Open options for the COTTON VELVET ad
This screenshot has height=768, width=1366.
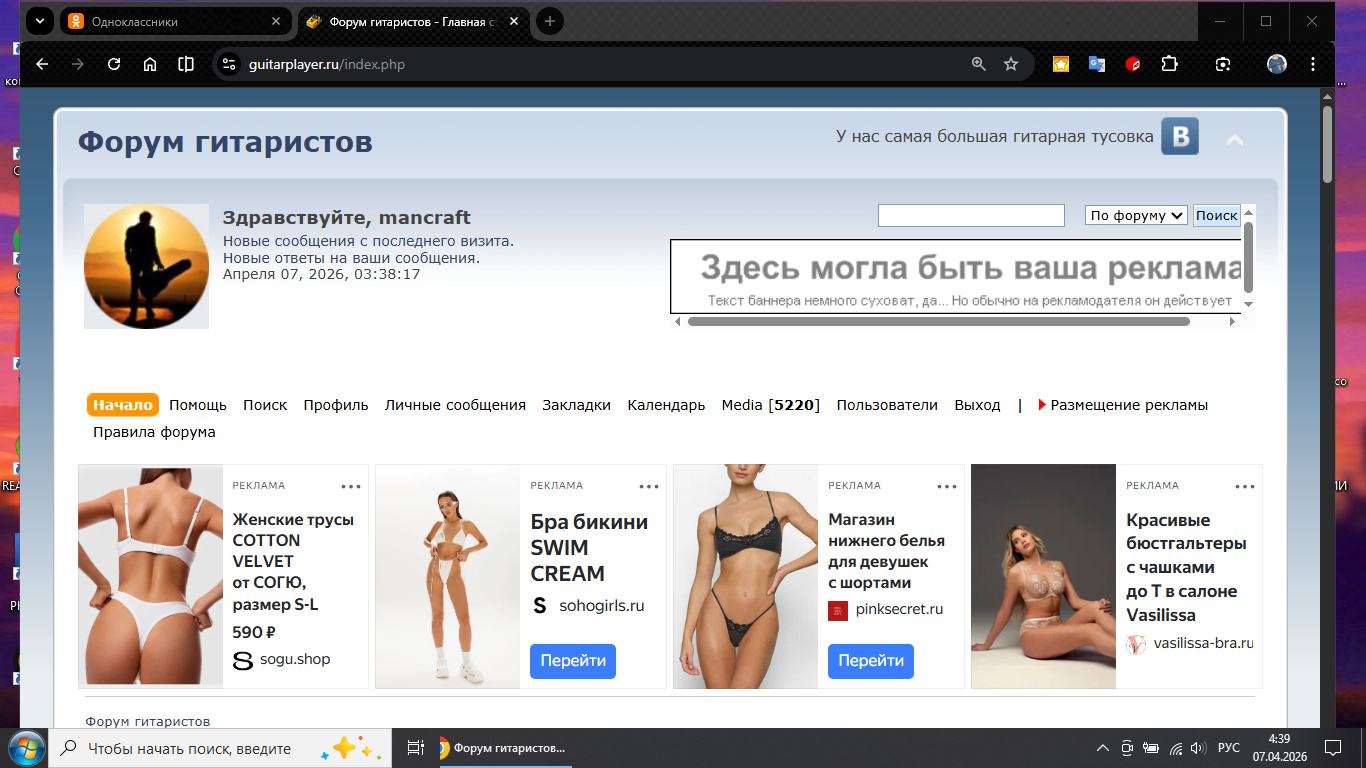point(351,487)
